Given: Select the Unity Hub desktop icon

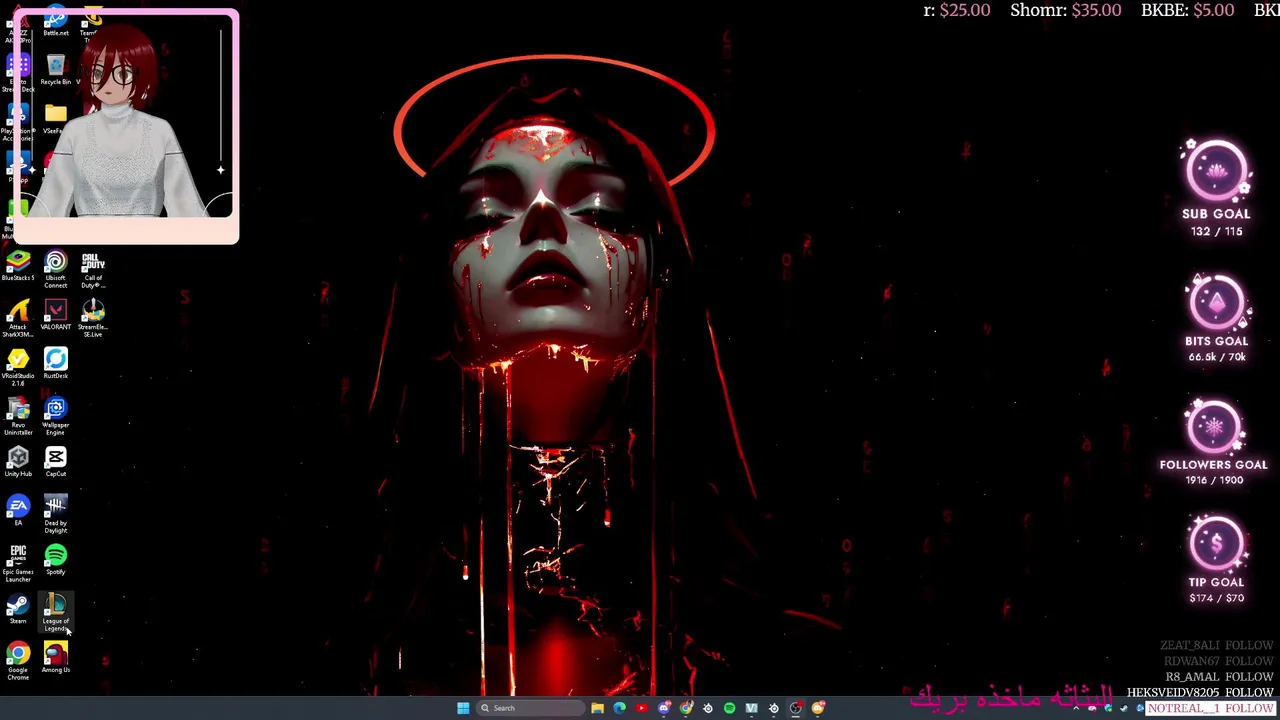Looking at the screenshot, I should (18, 462).
